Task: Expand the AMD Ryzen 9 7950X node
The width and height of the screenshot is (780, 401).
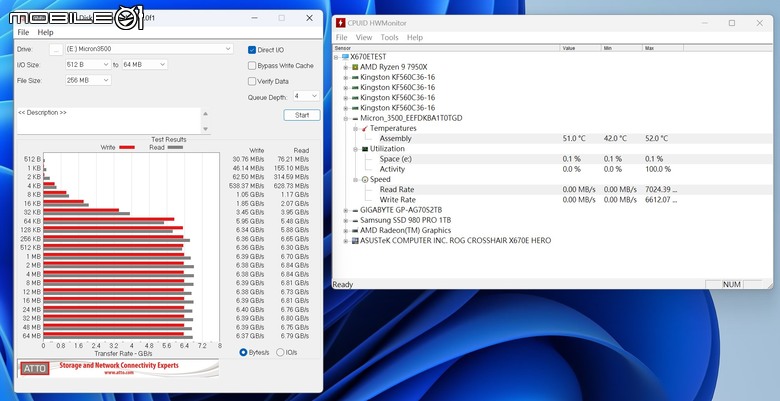Action: (x=346, y=67)
